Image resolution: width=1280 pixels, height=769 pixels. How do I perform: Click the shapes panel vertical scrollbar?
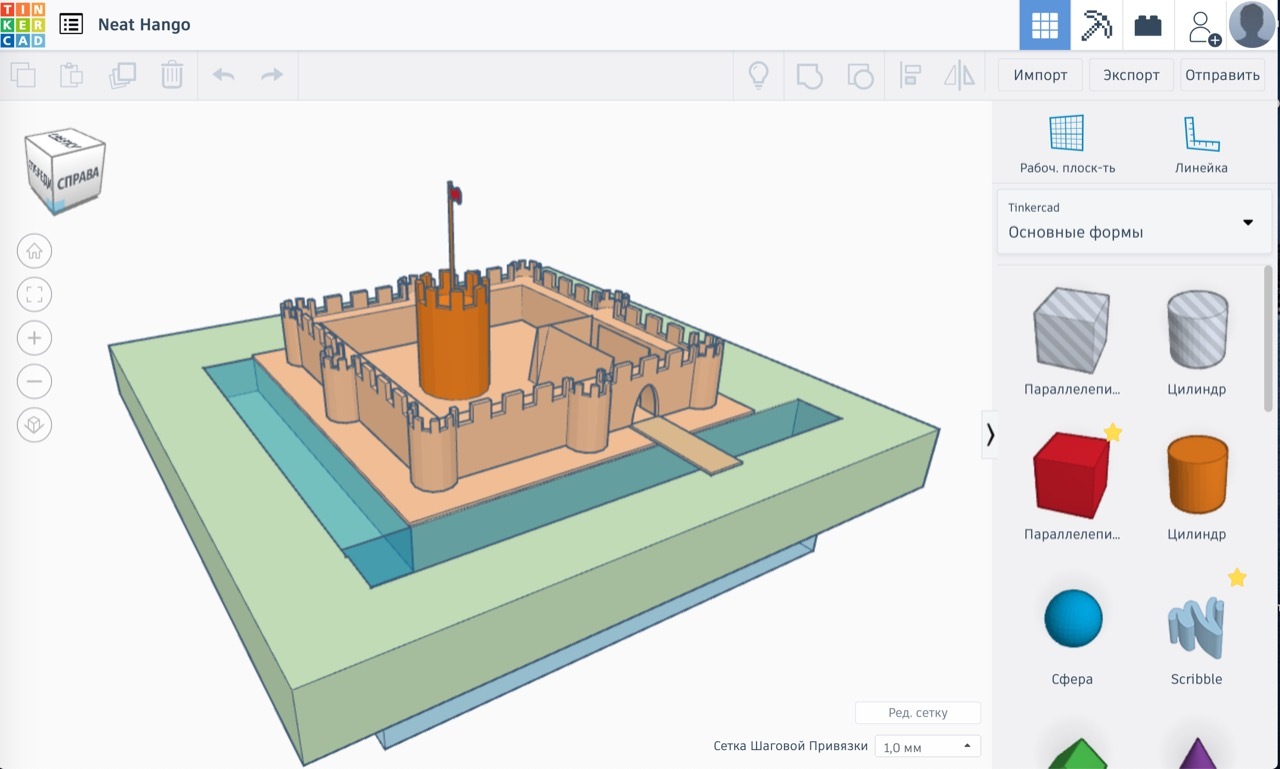(x=1270, y=340)
